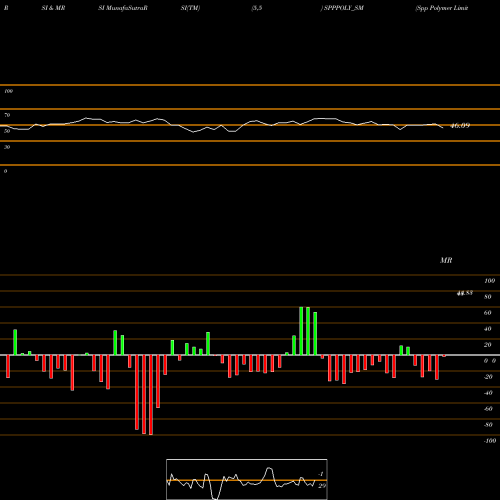
Task: Select the 100 axis label in the RSI panel
Action: 9,91
